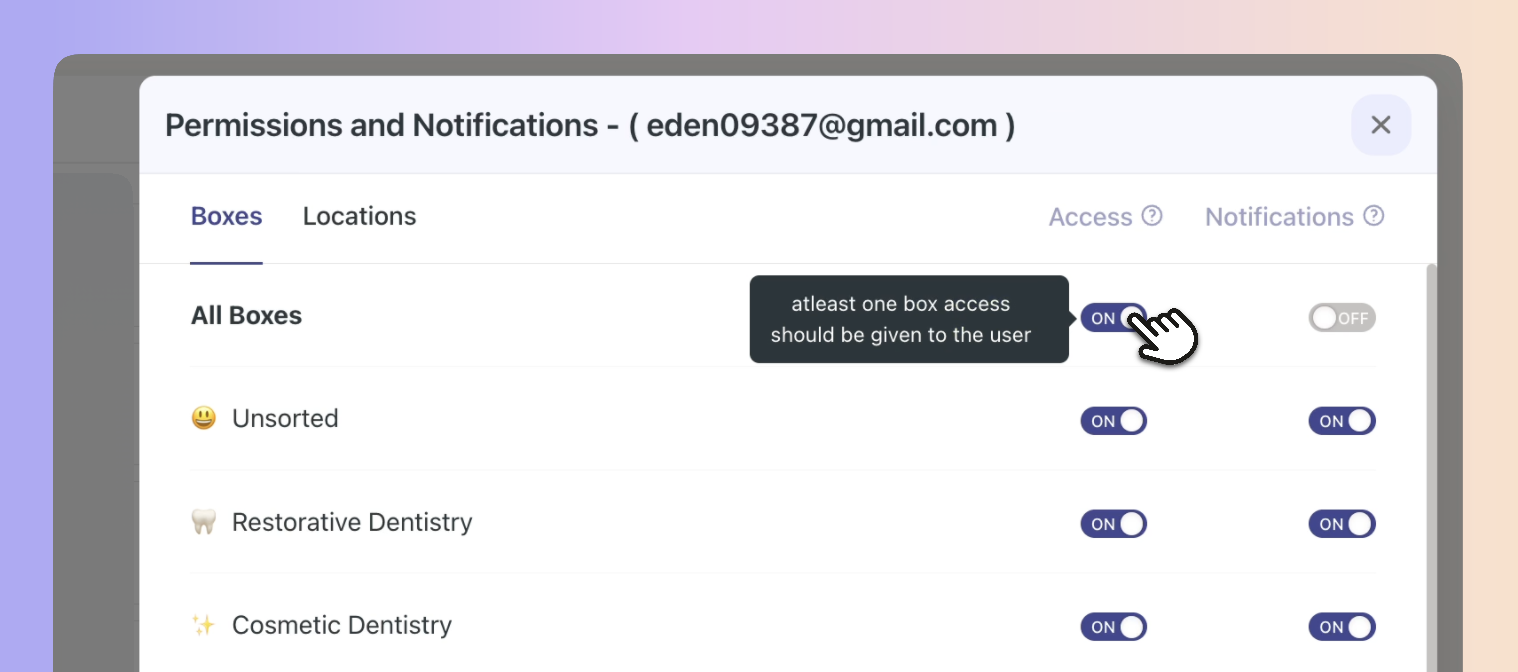Image resolution: width=1518 pixels, height=672 pixels.
Task: Click the Restorative Dentistry box name
Action: pyautogui.click(x=352, y=522)
